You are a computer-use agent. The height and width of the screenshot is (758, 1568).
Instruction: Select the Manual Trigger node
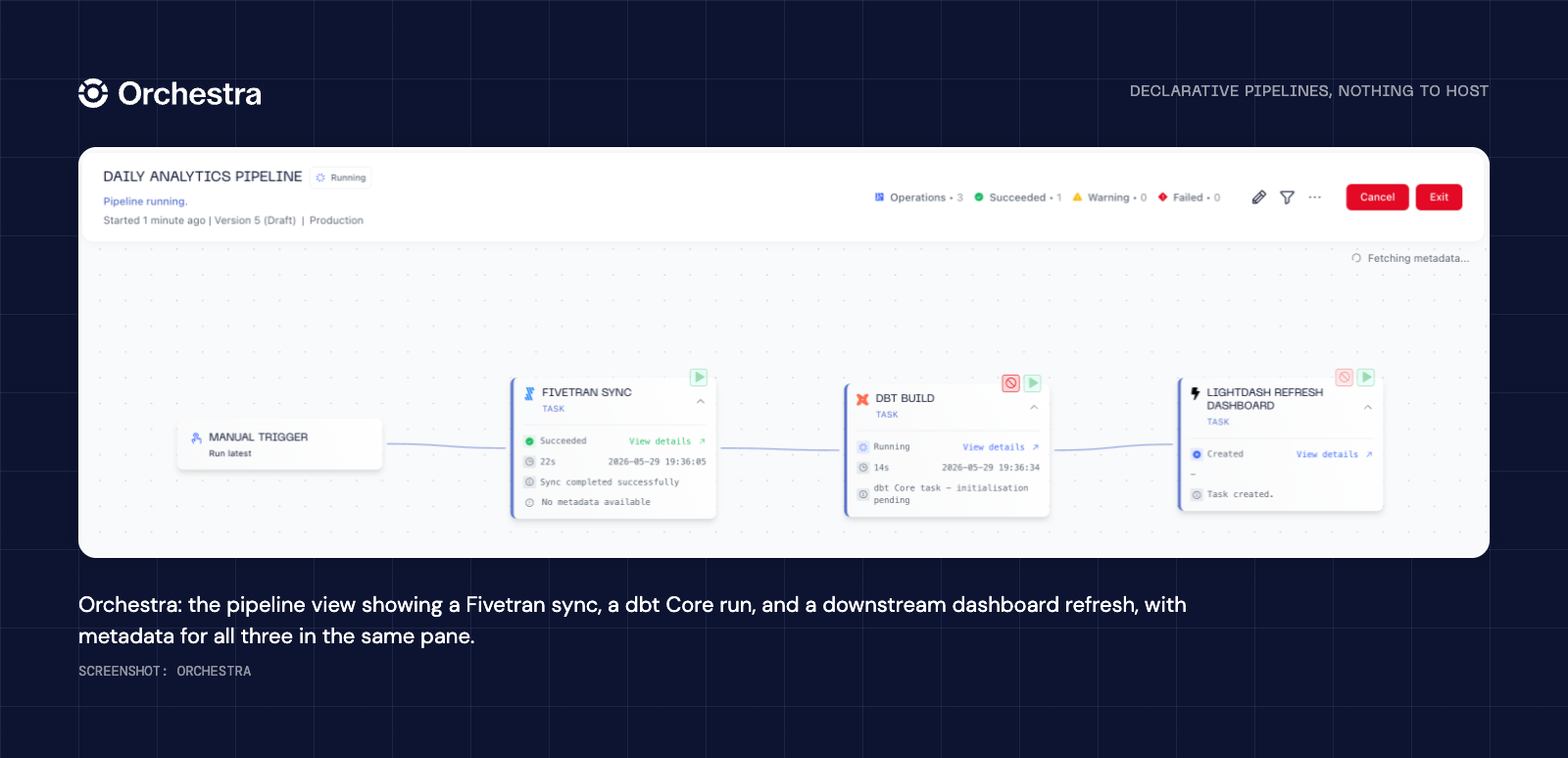(279, 444)
